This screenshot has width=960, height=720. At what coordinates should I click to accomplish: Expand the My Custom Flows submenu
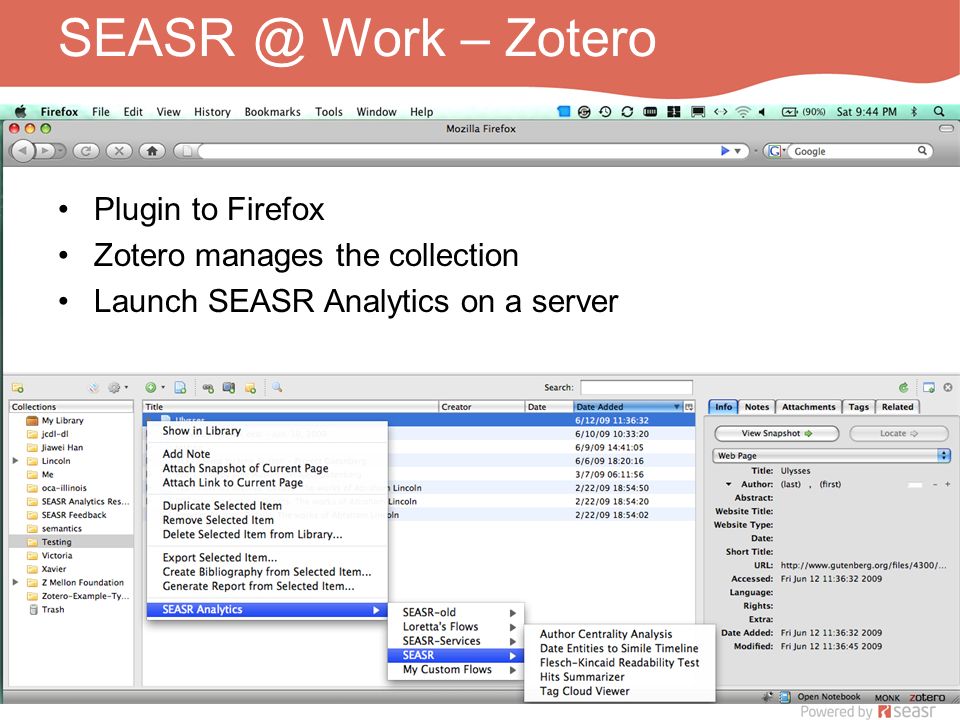click(456, 670)
